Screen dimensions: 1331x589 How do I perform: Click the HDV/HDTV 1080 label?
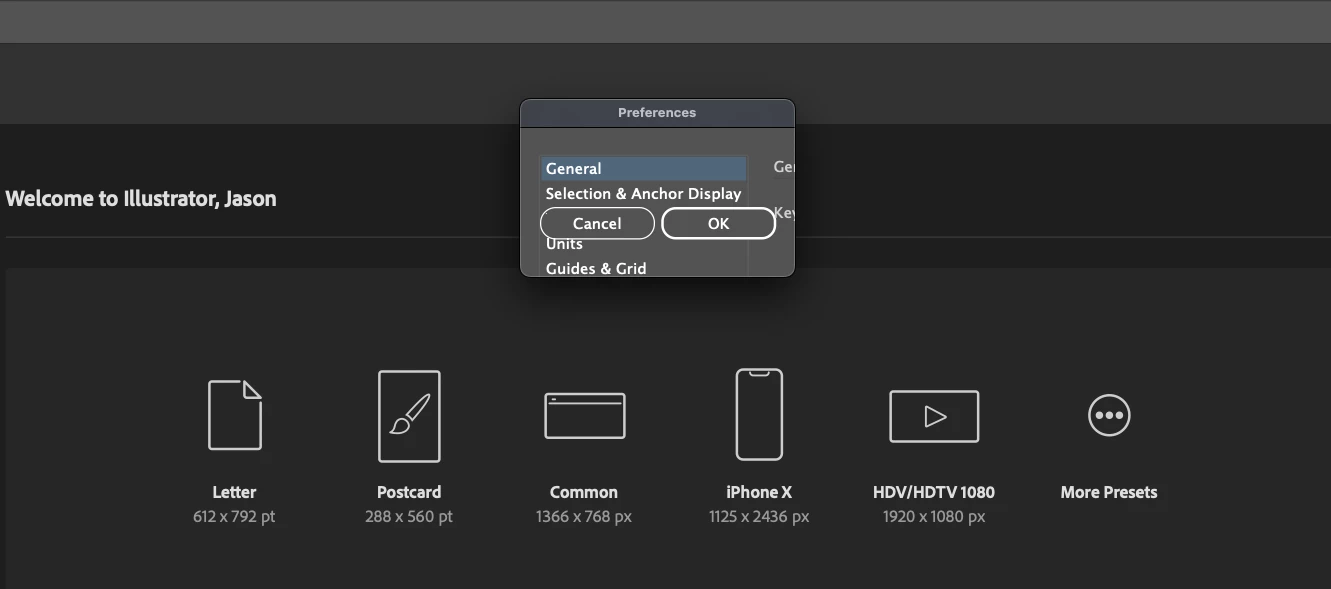pyautogui.click(x=934, y=492)
